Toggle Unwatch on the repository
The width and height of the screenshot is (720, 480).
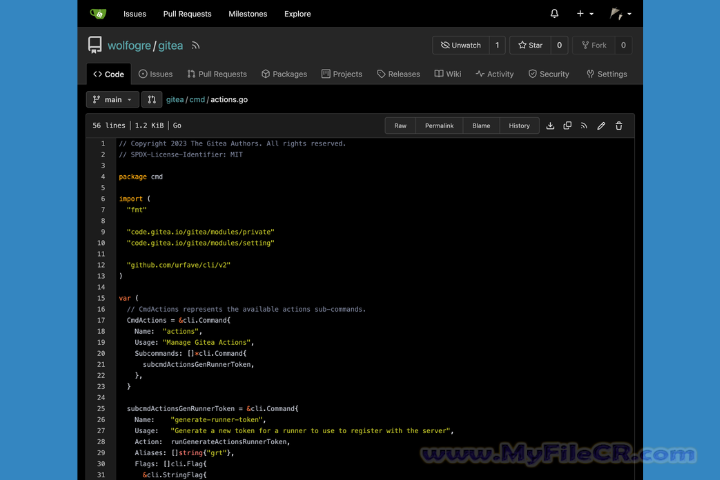point(459,45)
